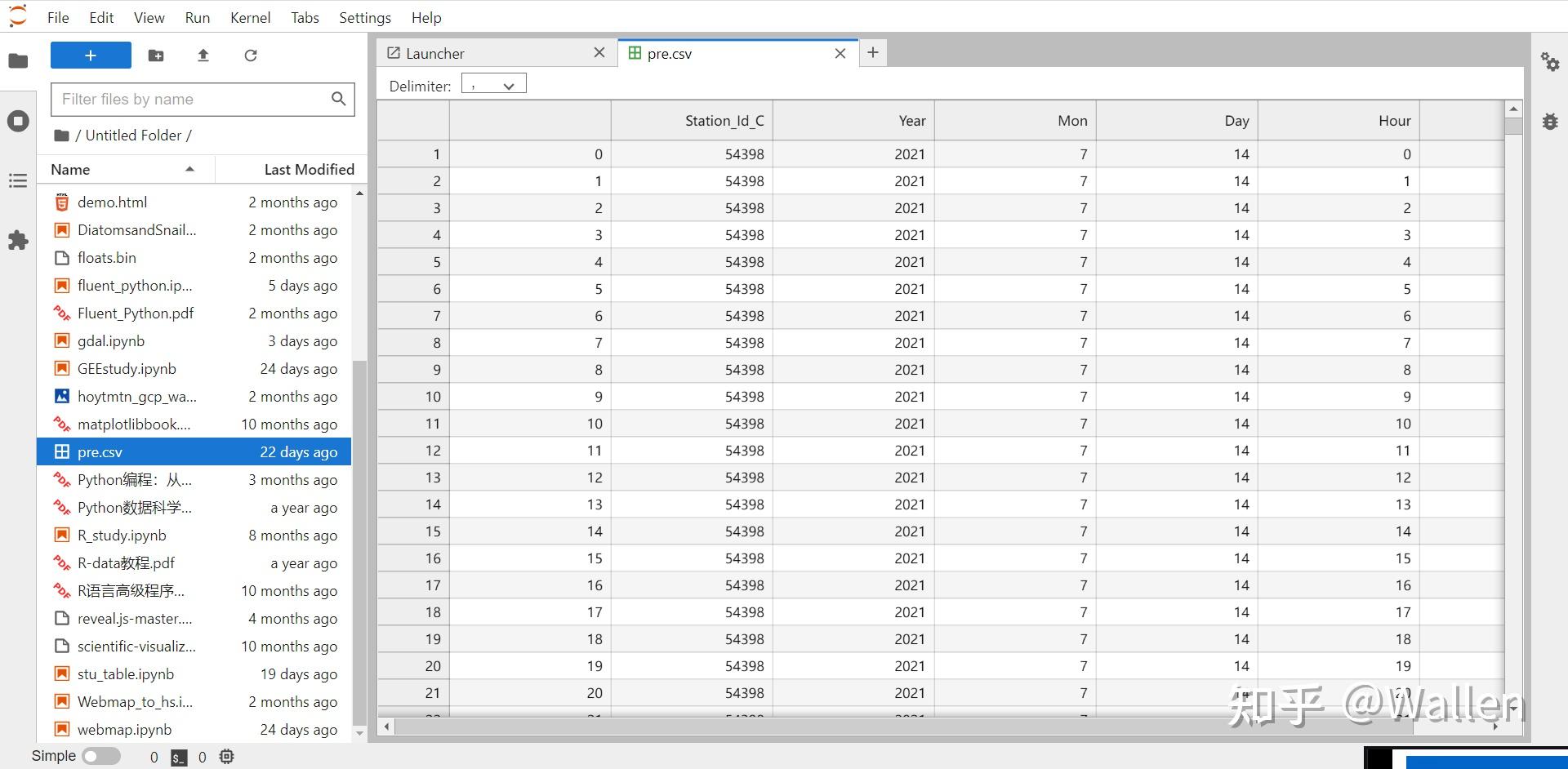Open the File Browser sidebar folder icon

[18, 60]
